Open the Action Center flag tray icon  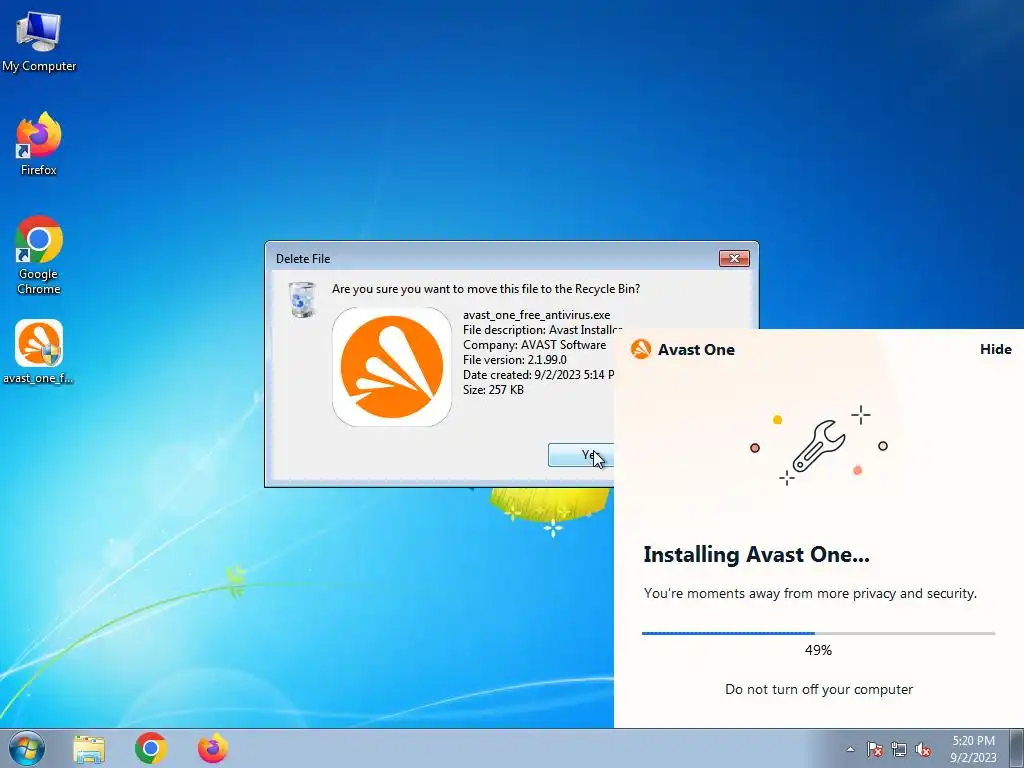point(874,749)
